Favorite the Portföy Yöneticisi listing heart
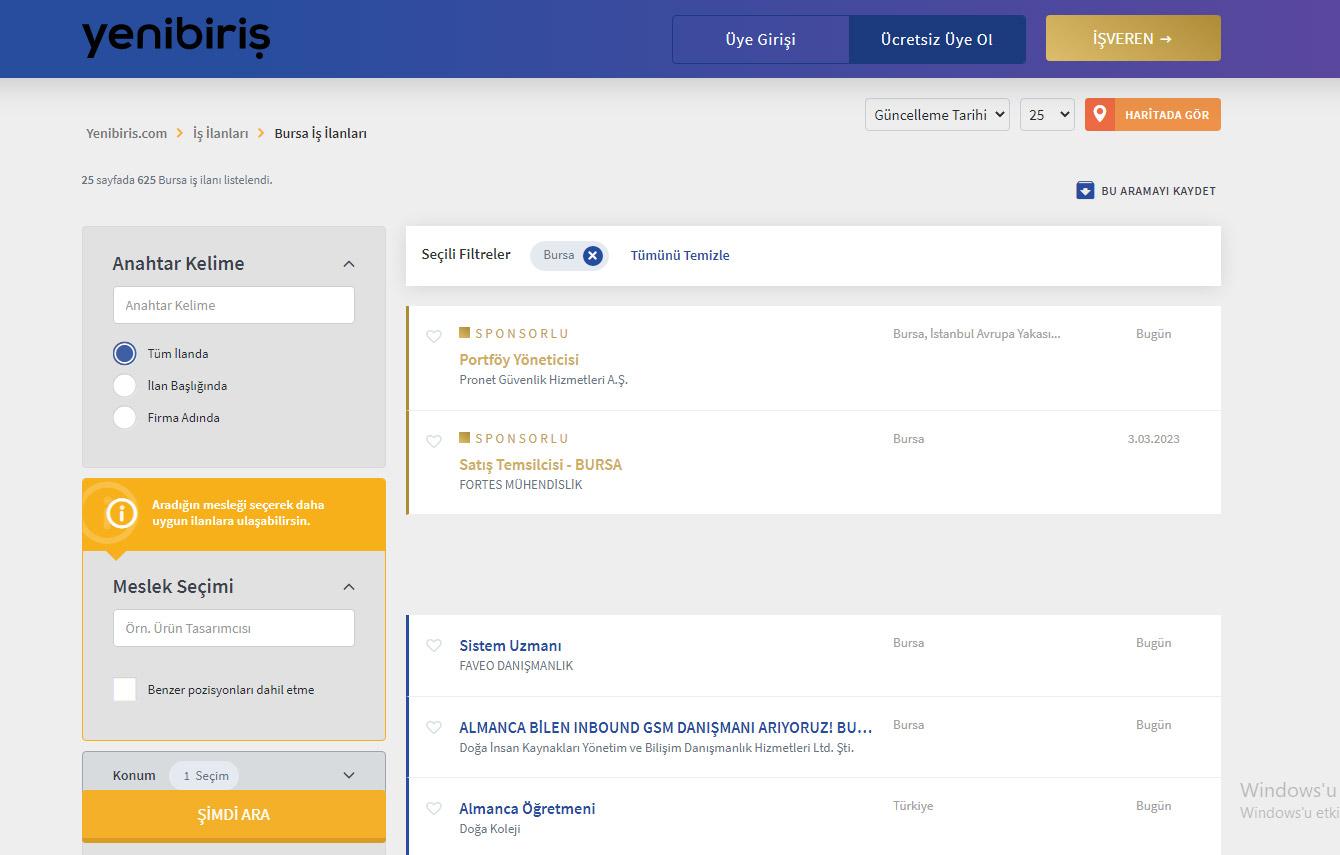 click(x=434, y=337)
